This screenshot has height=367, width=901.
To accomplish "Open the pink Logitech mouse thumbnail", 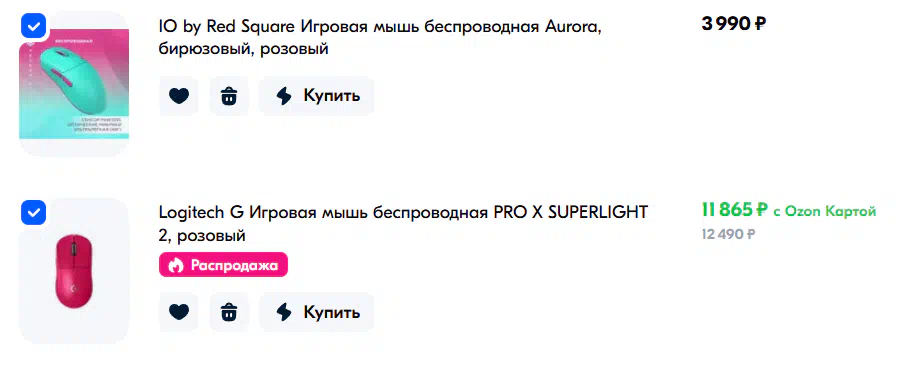I will click(x=74, y=271).
